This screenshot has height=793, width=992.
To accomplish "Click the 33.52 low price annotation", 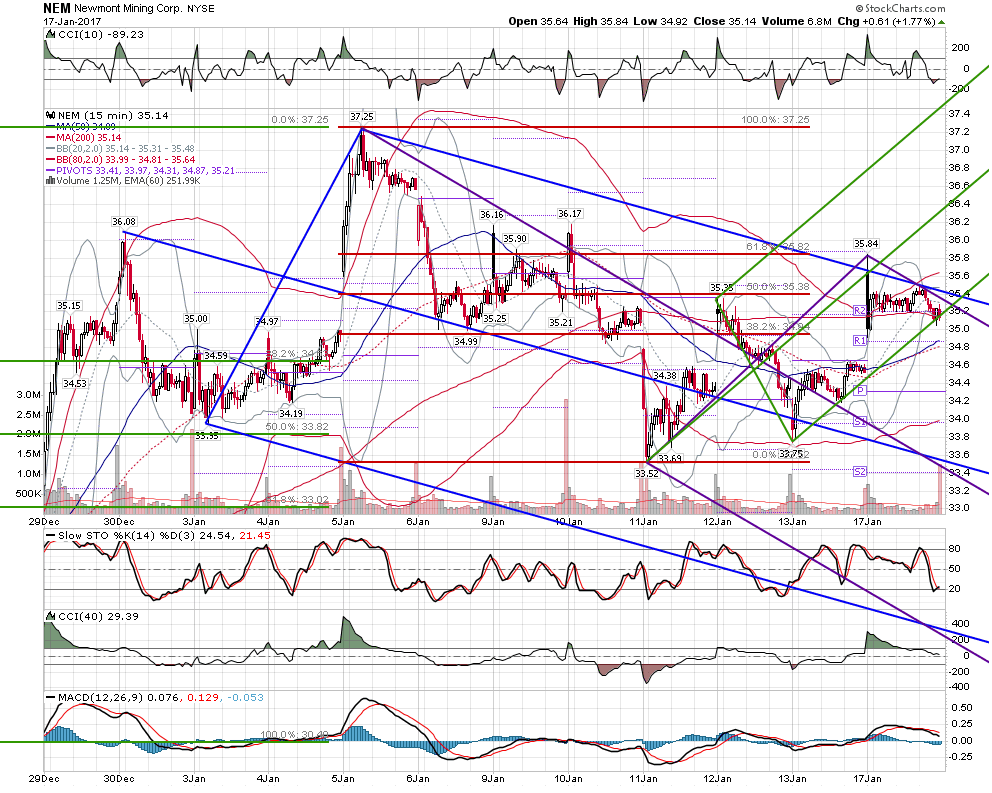I will coord(647,473).
